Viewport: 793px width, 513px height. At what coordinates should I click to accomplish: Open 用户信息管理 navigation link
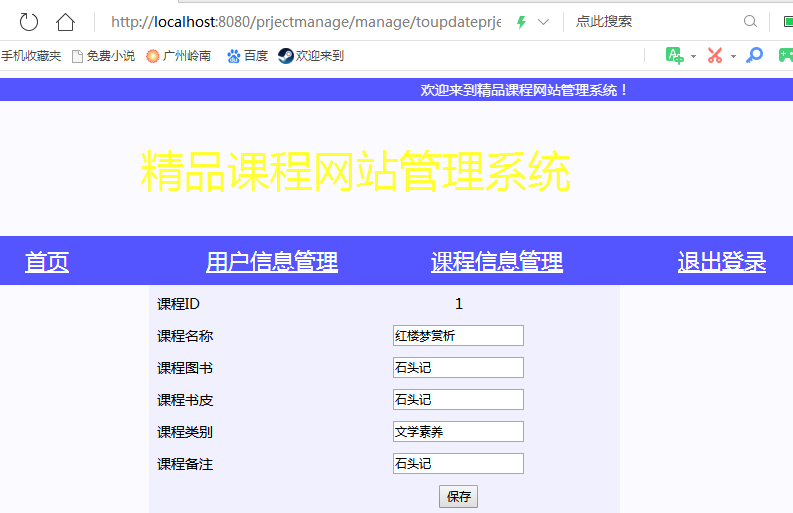point(272,262)
